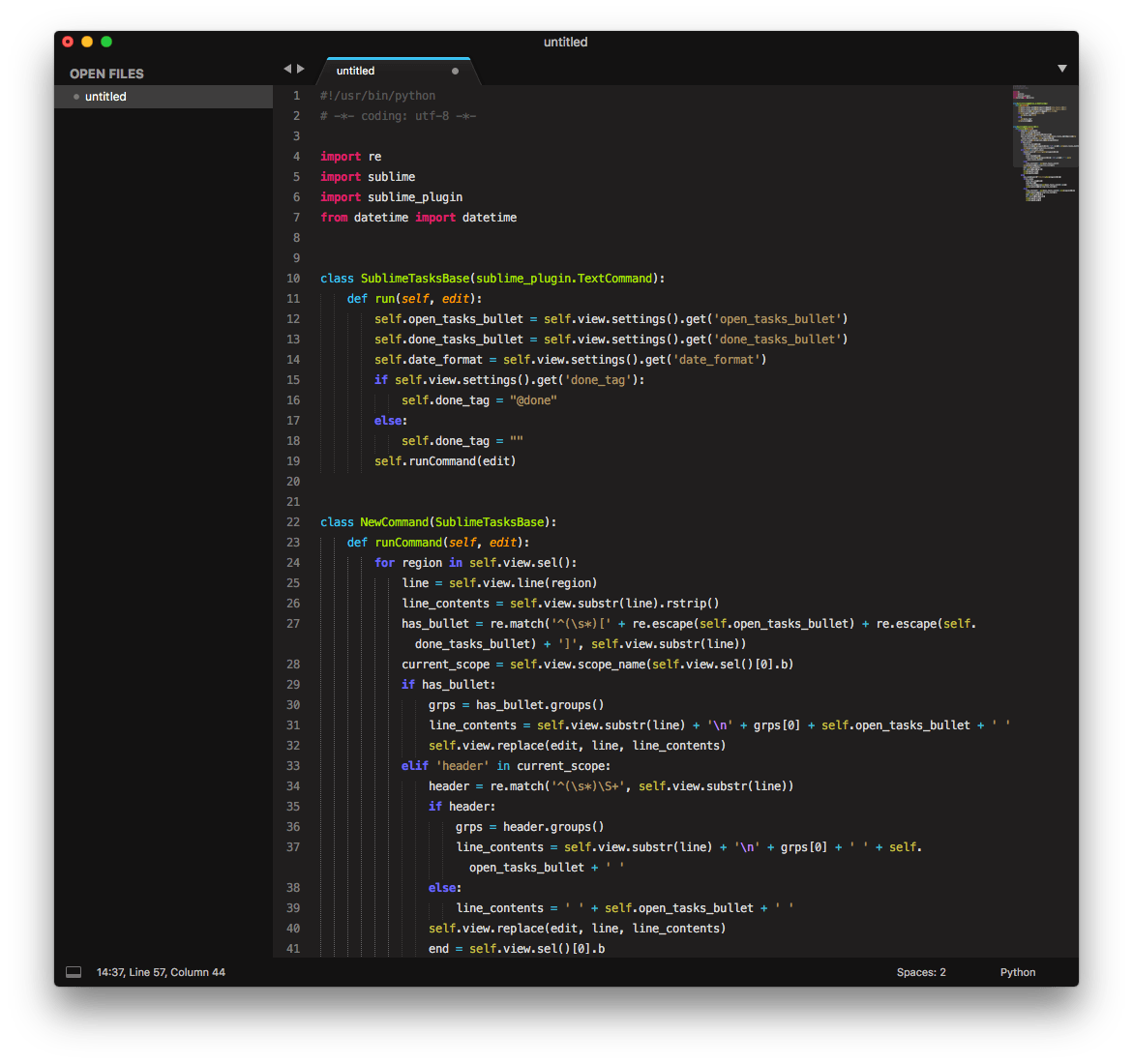The image size is (1133, 1064).
Task: Click the modified-file dot on the untitled tab
Action: tap(455, 71)
